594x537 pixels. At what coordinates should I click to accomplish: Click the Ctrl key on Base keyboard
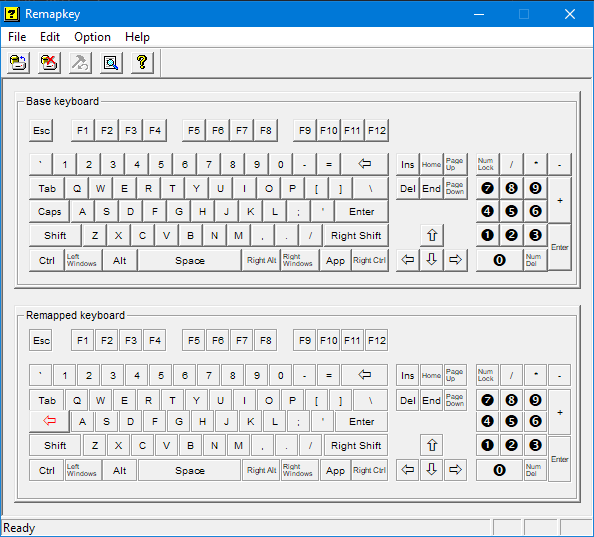(x=47, y=260)
